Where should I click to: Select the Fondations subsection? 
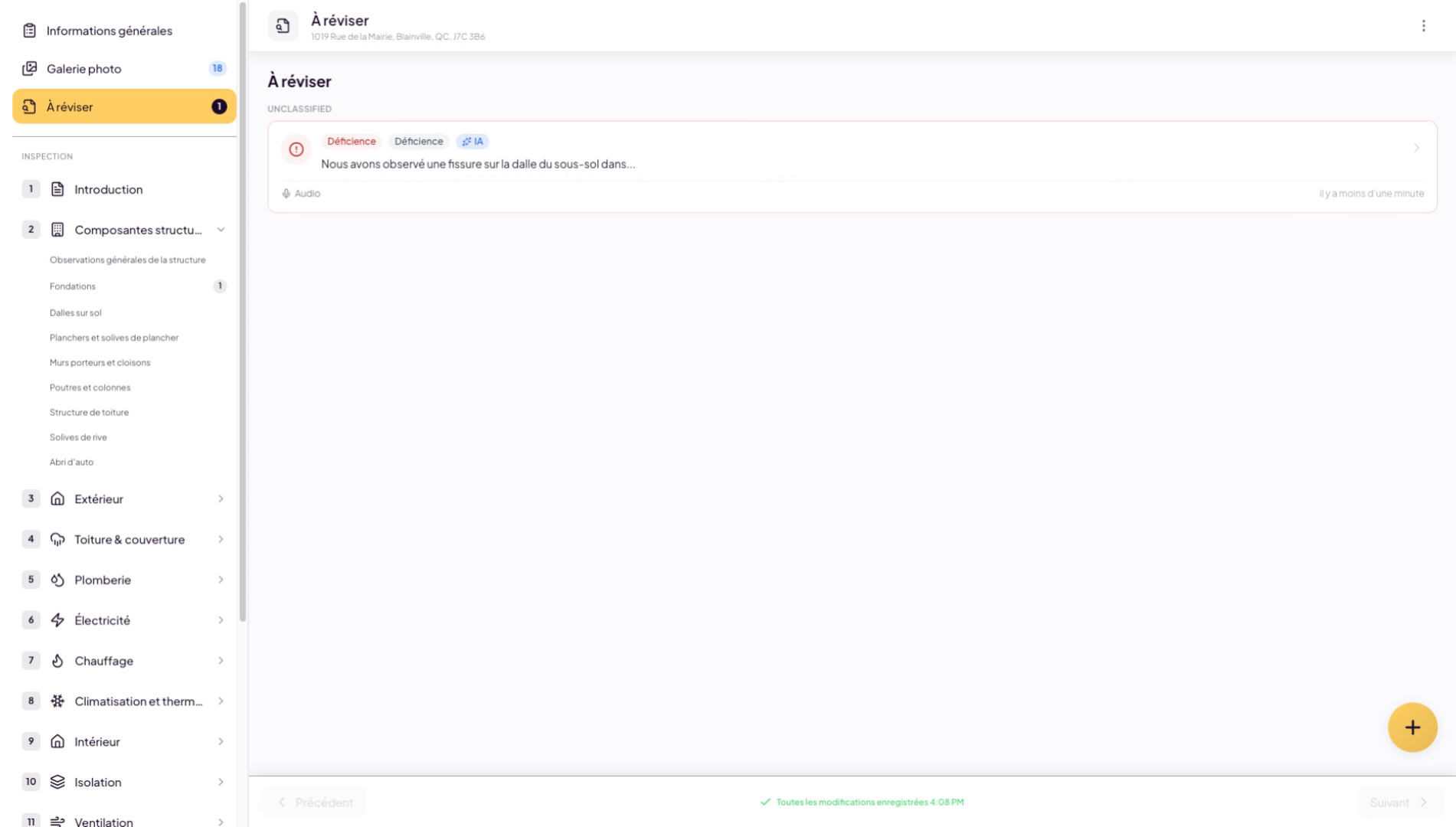point(73,286)
